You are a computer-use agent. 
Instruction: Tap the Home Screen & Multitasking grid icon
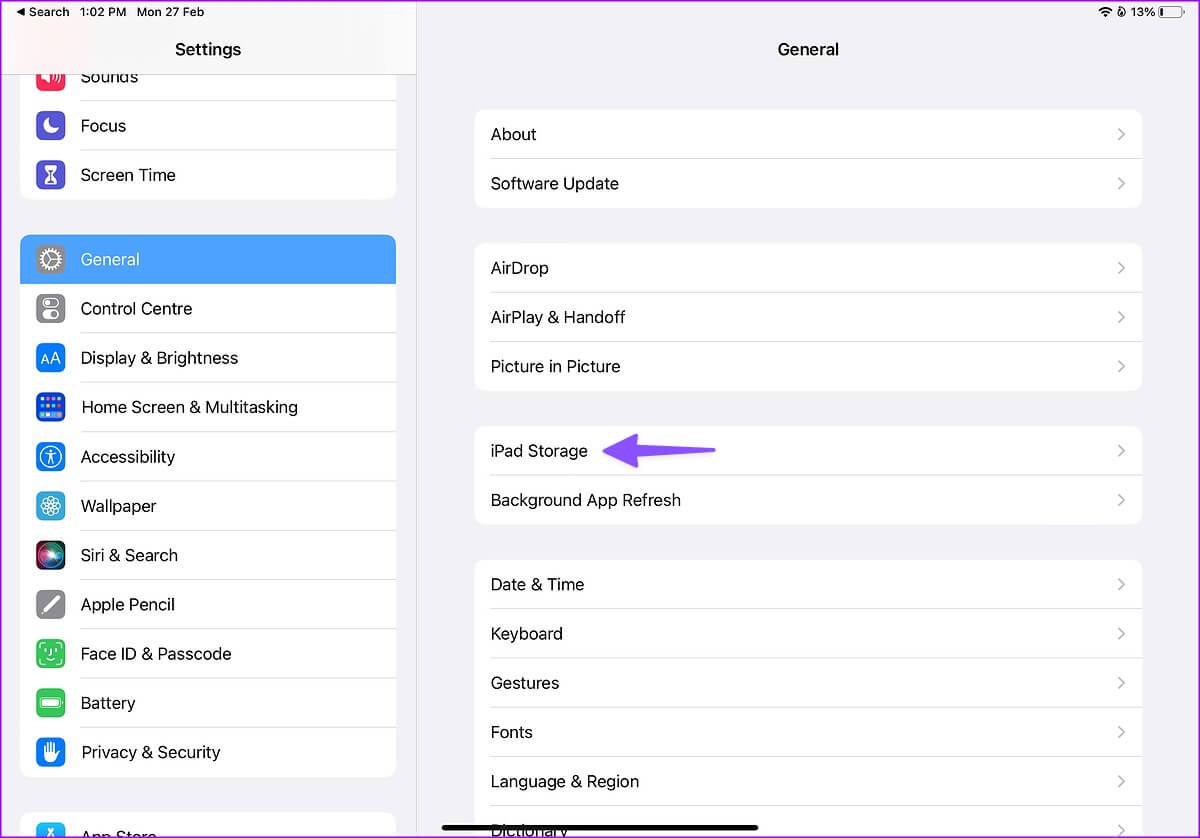click(51, 407)
